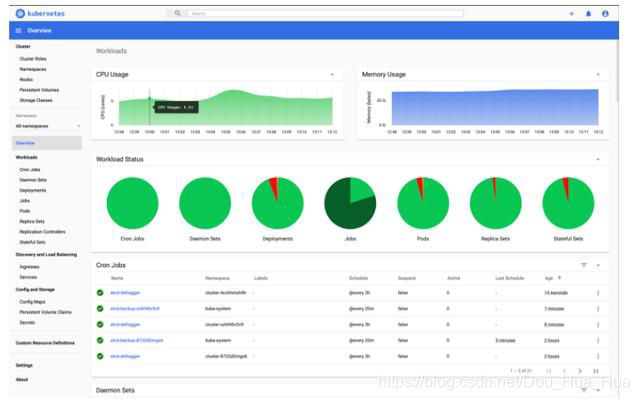Image resolution: width=640 pixels, height=400 pixels.
Task: Open Cluster Roles in sidebar
Action: 33,59
